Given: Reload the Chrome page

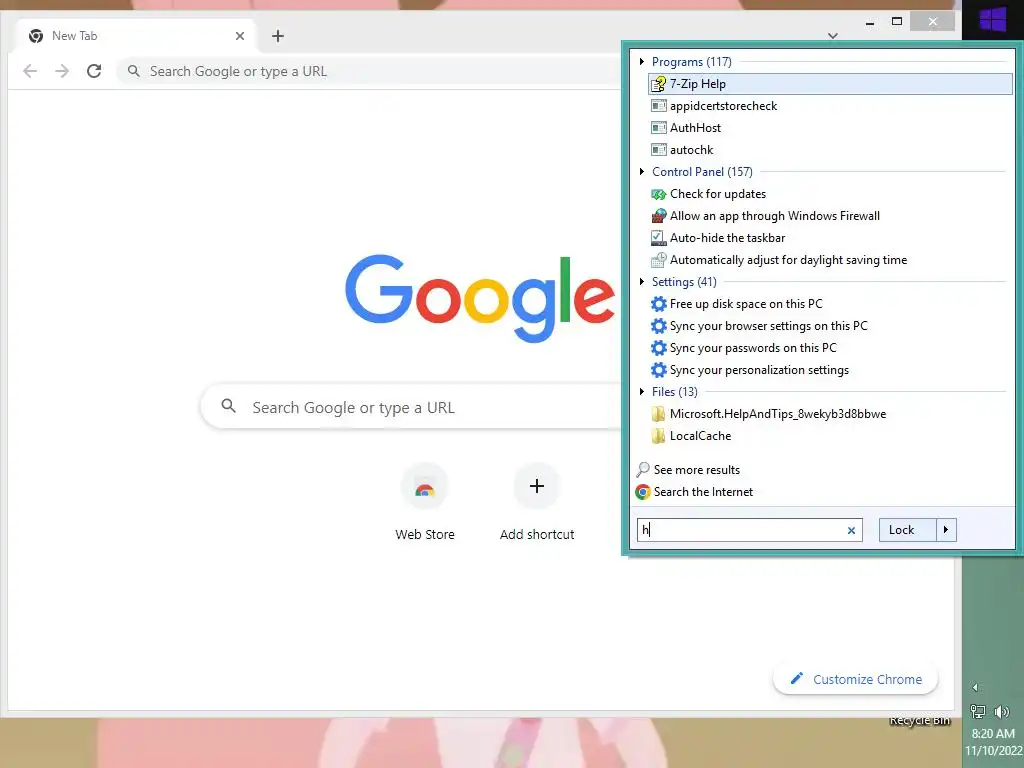Looking at the screenshot, I should pos(94,71).
